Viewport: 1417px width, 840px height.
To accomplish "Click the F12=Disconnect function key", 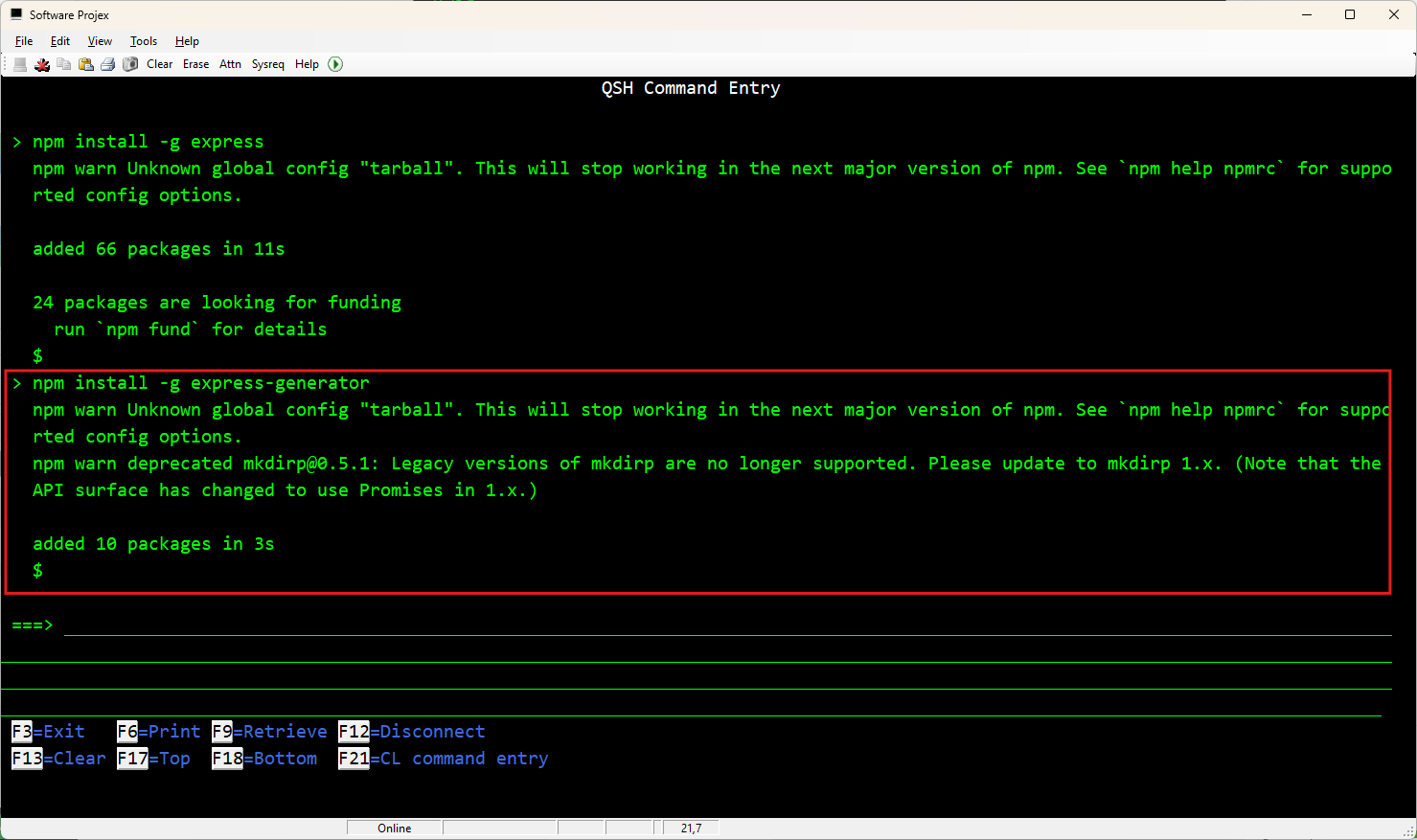I will pyautogui.click(x=412, y=732).
